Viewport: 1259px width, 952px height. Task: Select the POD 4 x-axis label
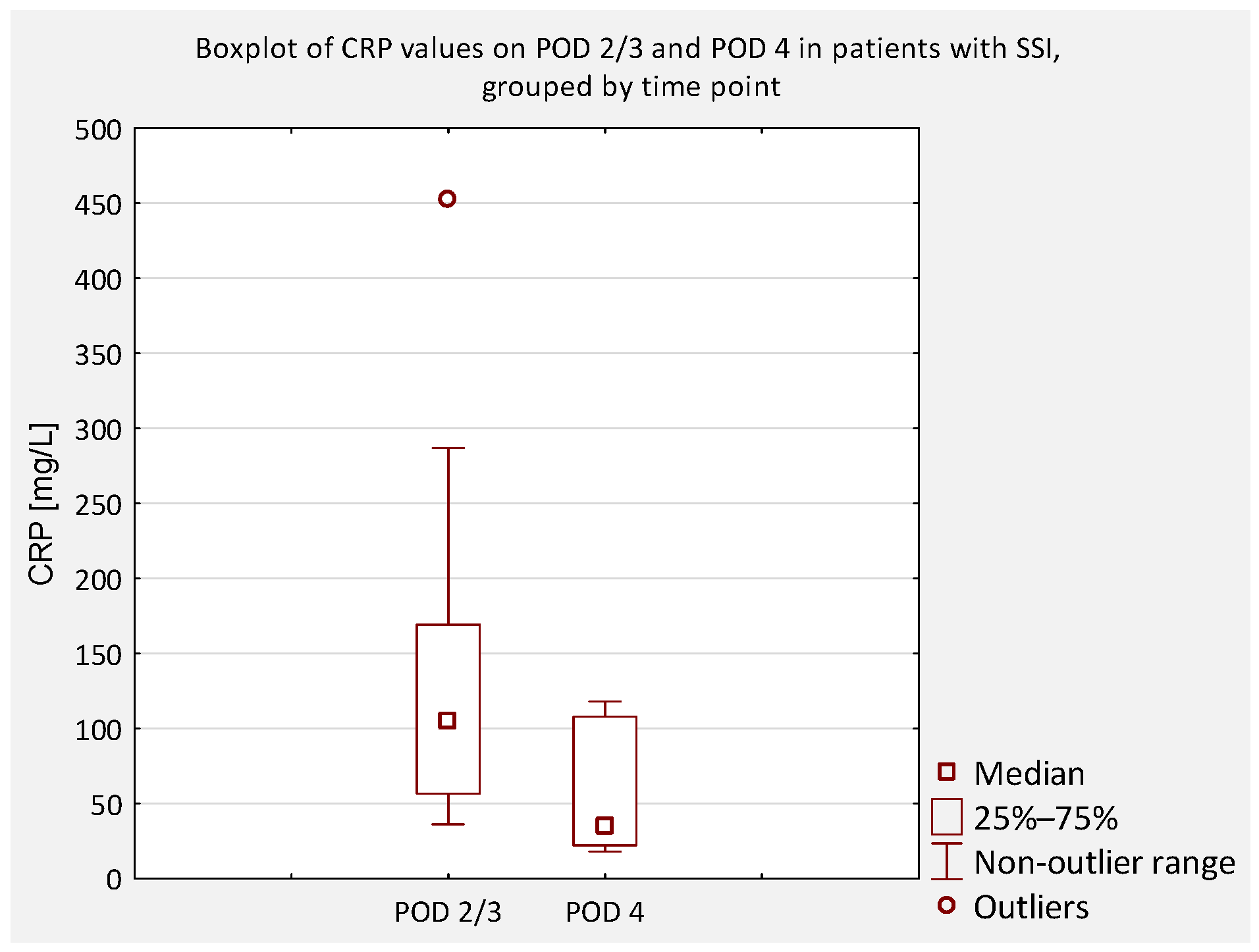click(x=604, y=912)
